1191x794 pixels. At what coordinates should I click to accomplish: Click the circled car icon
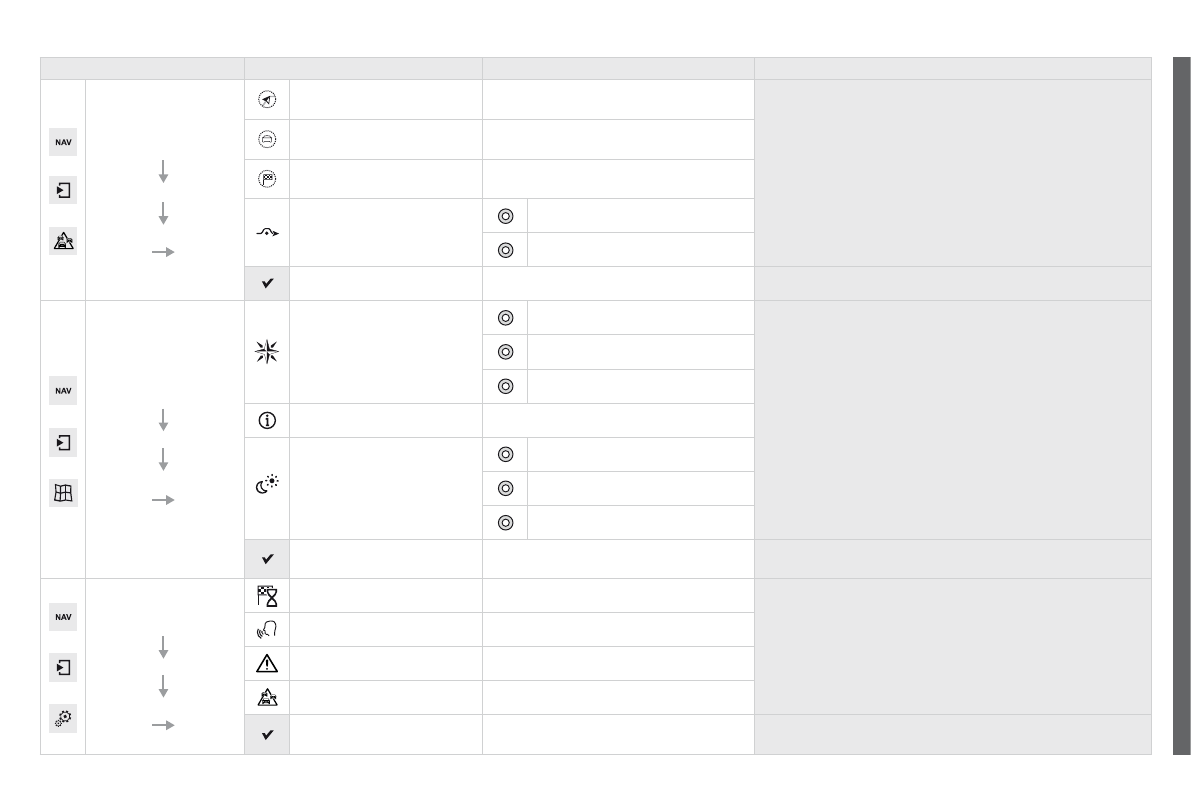267,140
